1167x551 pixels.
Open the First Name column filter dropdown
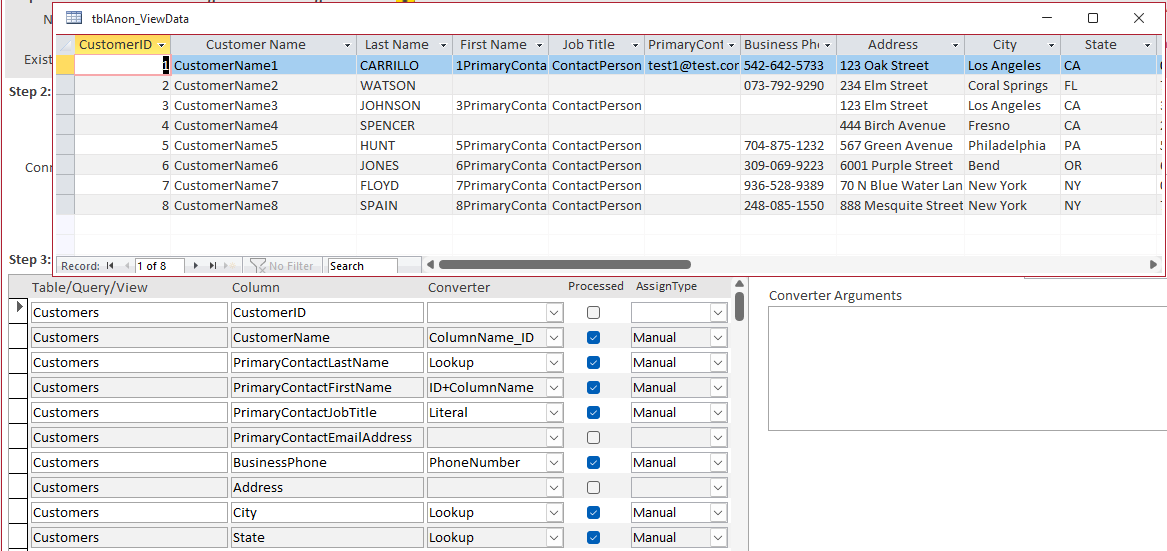tap(540, 45)
